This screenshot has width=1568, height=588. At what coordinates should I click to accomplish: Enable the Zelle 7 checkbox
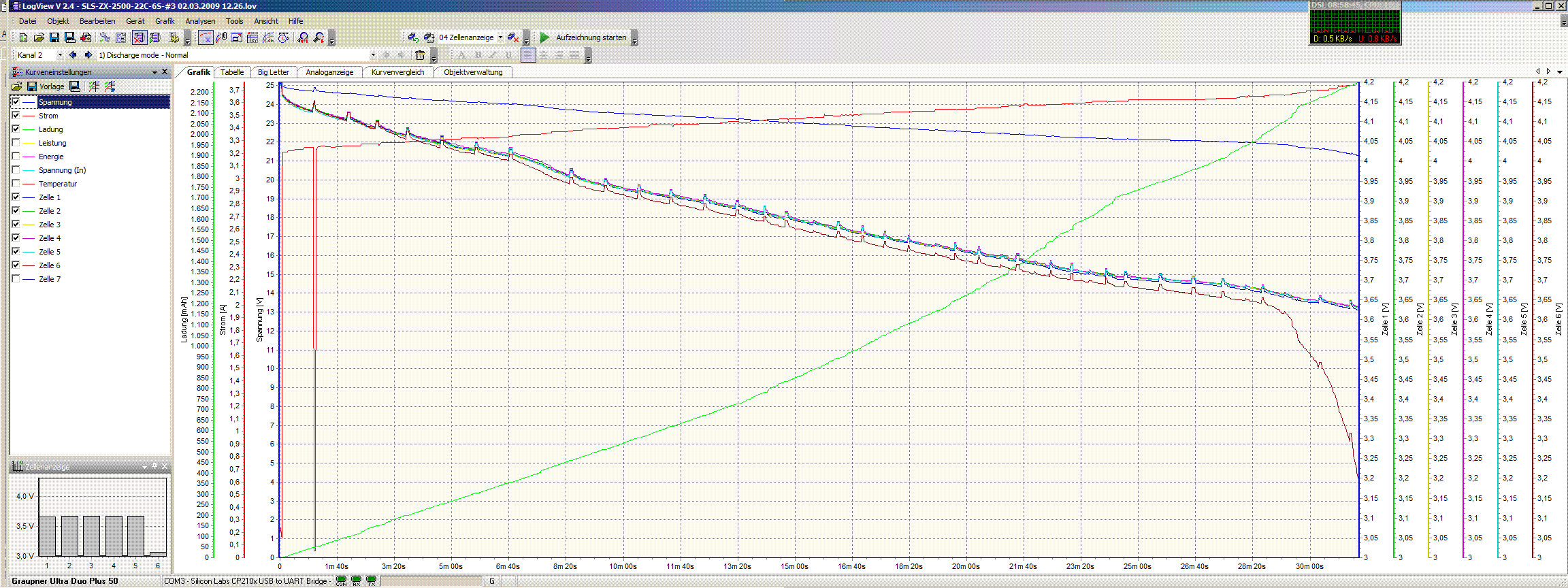click(16, 279)
